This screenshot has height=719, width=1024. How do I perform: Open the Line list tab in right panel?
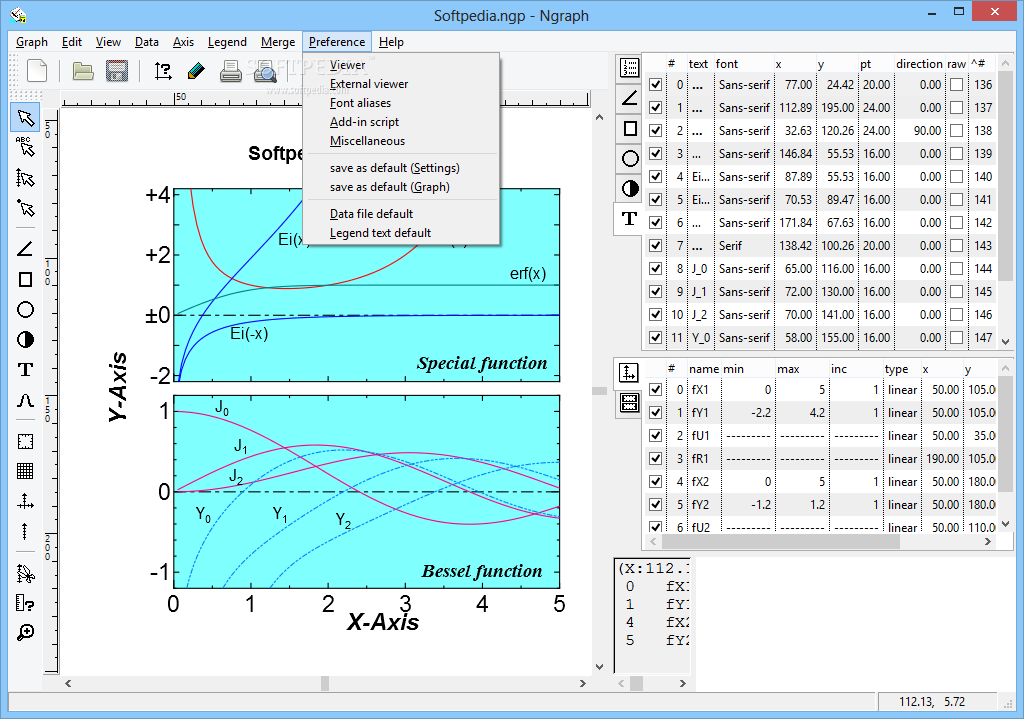pyautogui.click(x=630, y=98)
